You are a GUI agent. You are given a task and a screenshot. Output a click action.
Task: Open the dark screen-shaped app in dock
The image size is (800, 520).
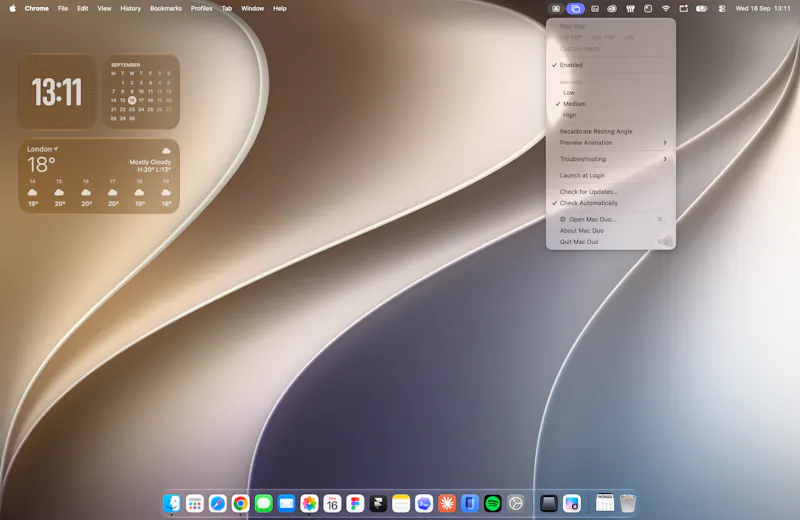click(x=548, y=504)
